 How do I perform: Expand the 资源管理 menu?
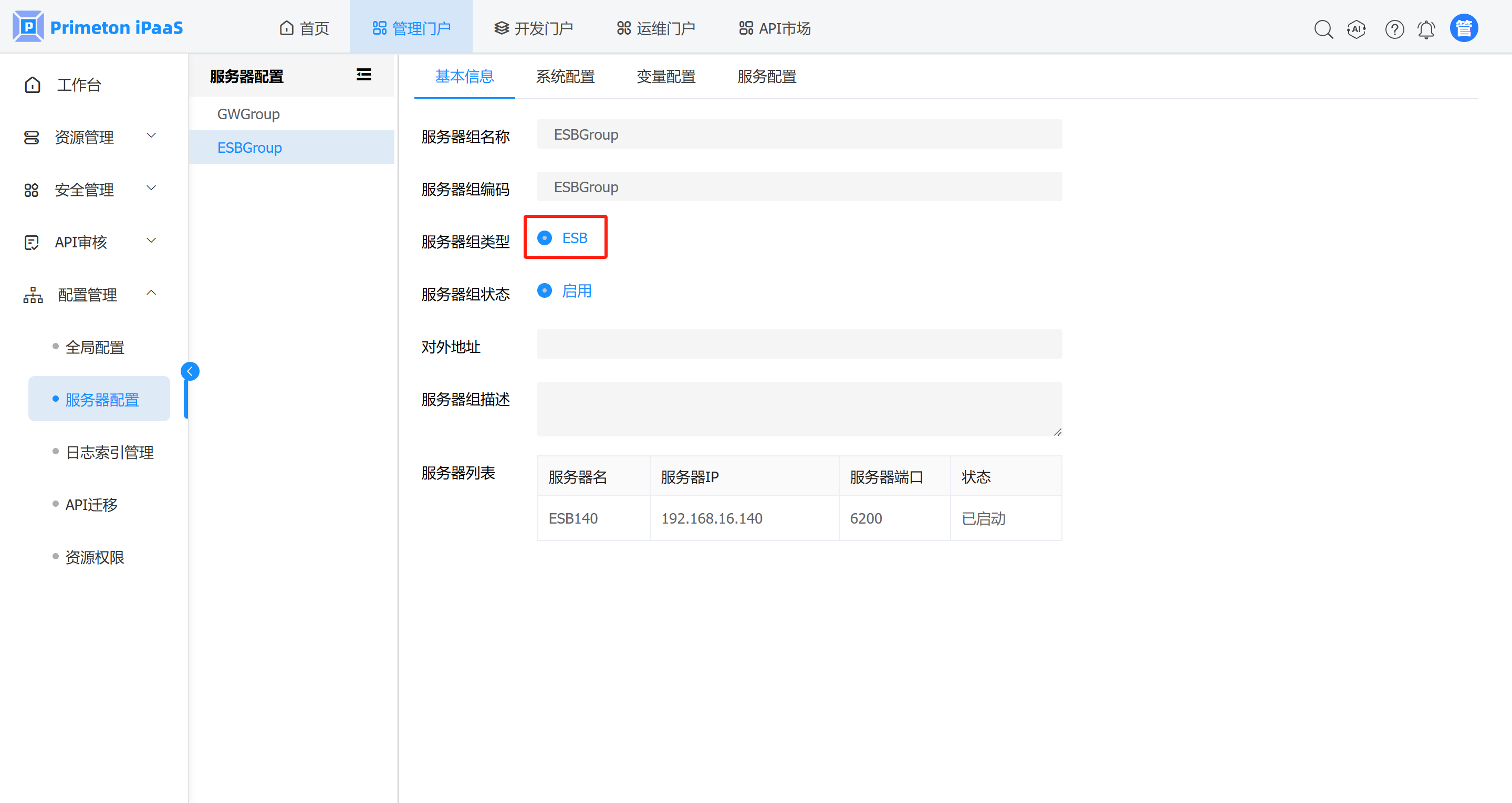click(x=85, y=137)
